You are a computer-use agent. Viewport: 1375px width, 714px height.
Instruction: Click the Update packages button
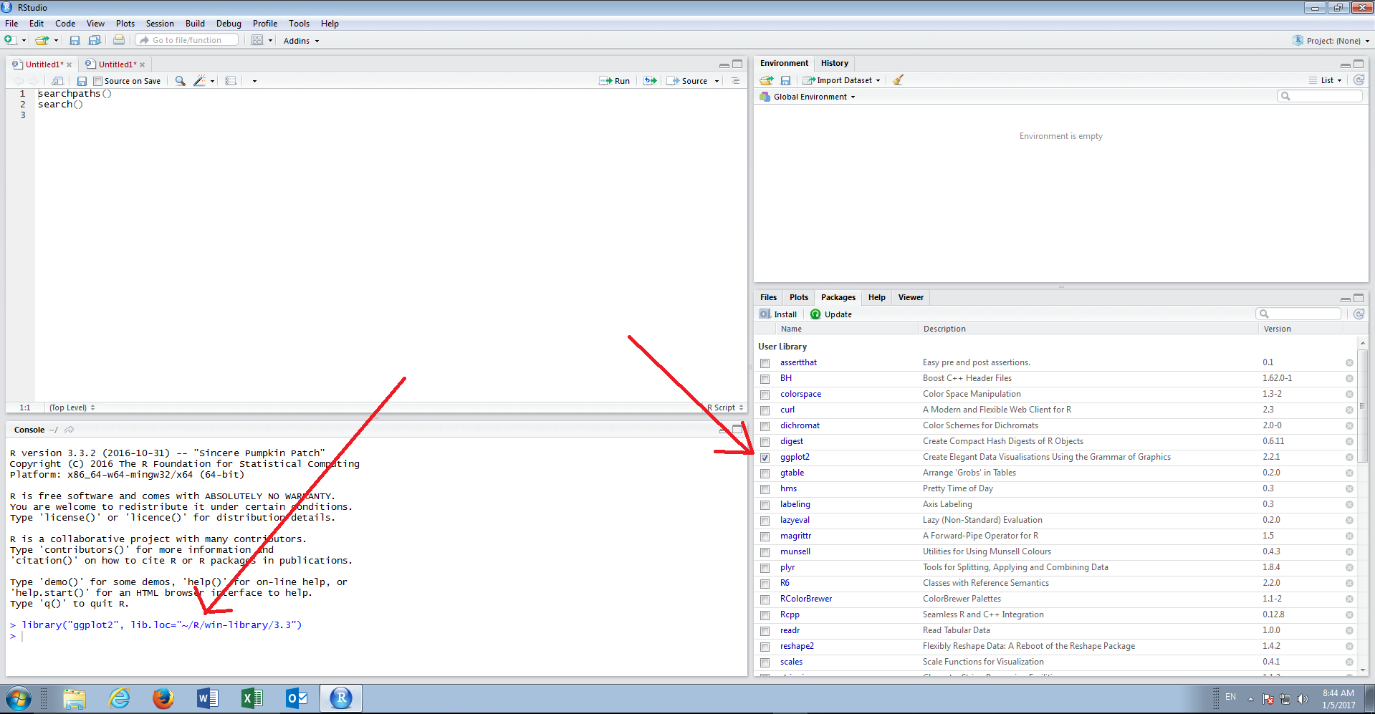(831, 314)
